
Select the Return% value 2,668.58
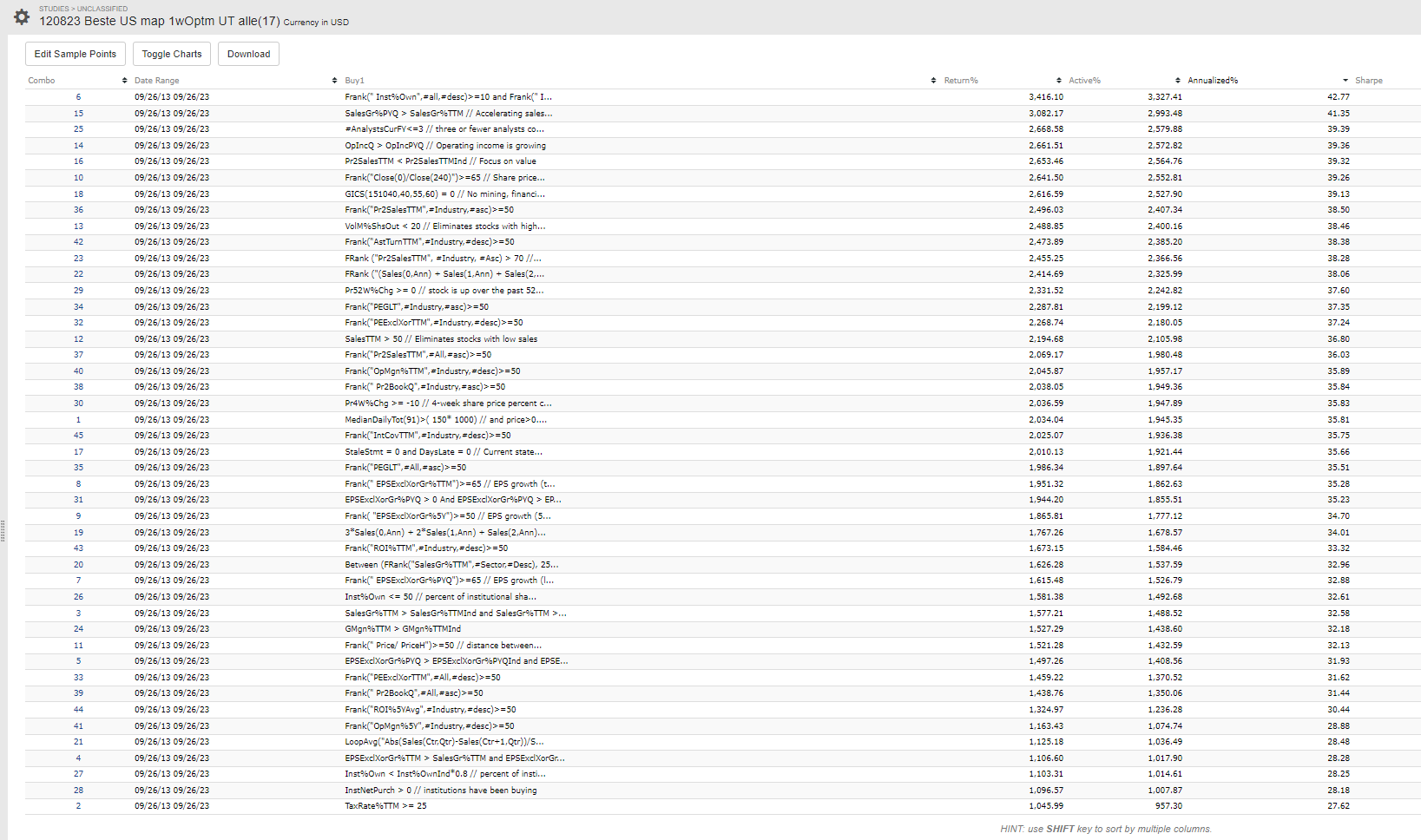[1046, 129]
